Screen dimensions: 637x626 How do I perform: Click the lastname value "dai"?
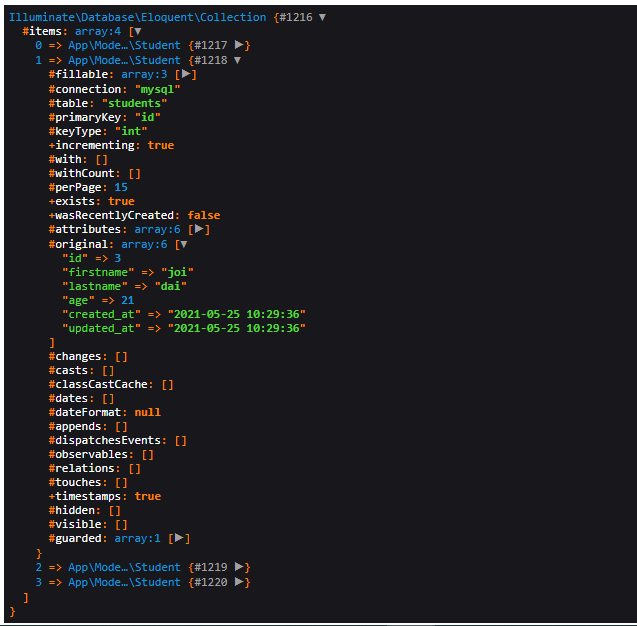[171, 286]
